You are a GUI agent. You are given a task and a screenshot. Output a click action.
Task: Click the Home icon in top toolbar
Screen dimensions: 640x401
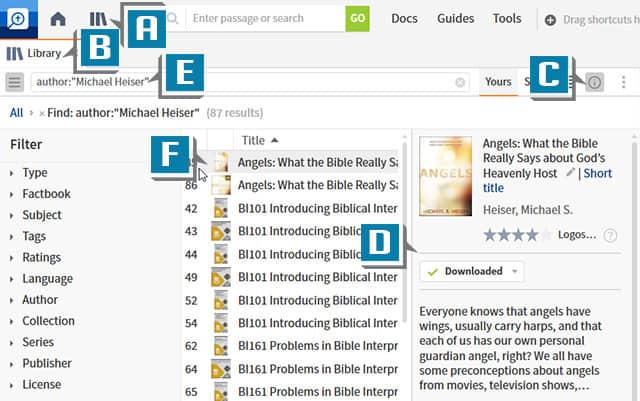click(x=58, y=18)
